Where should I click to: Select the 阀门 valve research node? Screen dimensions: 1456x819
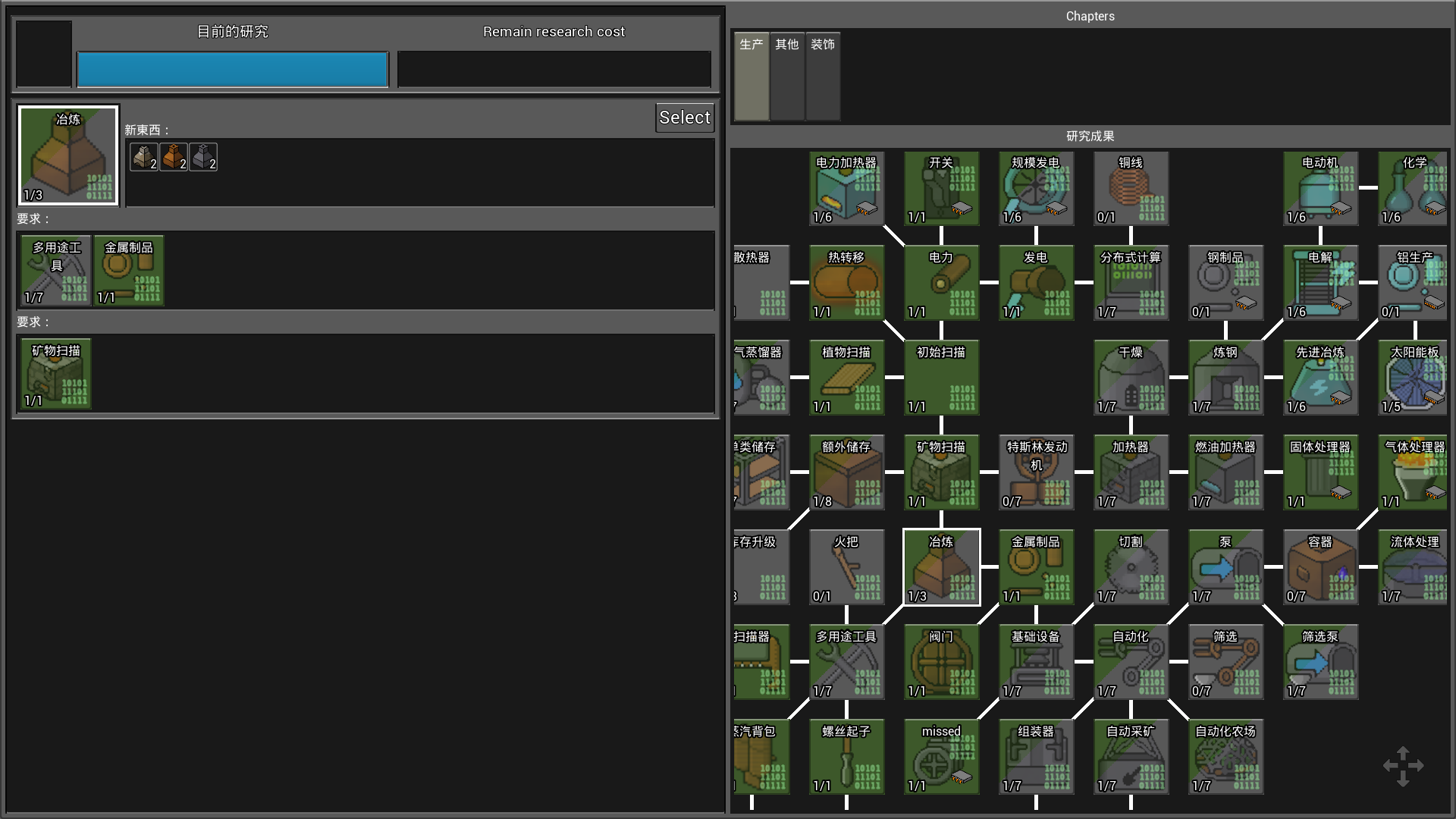941,661
